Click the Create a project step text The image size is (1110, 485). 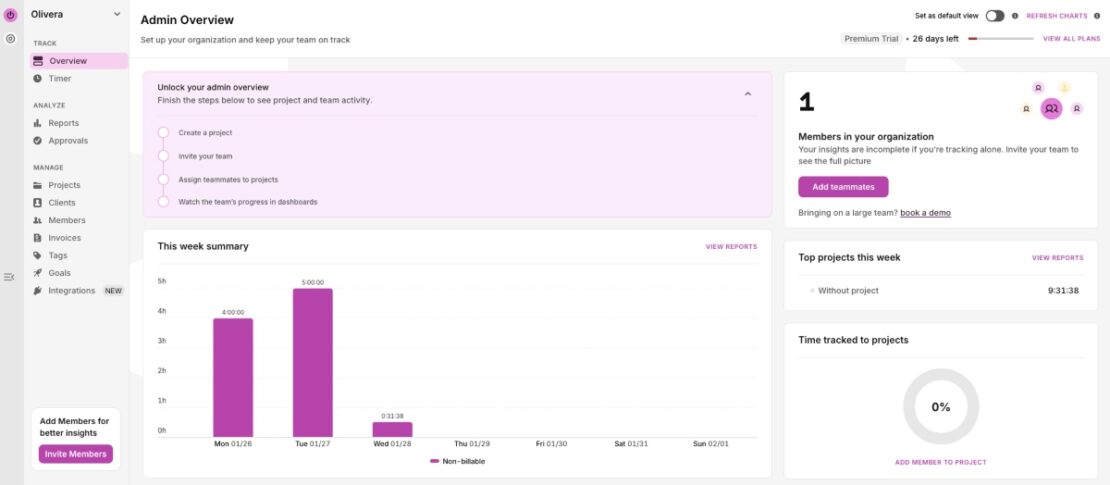[x=205, y=132]
